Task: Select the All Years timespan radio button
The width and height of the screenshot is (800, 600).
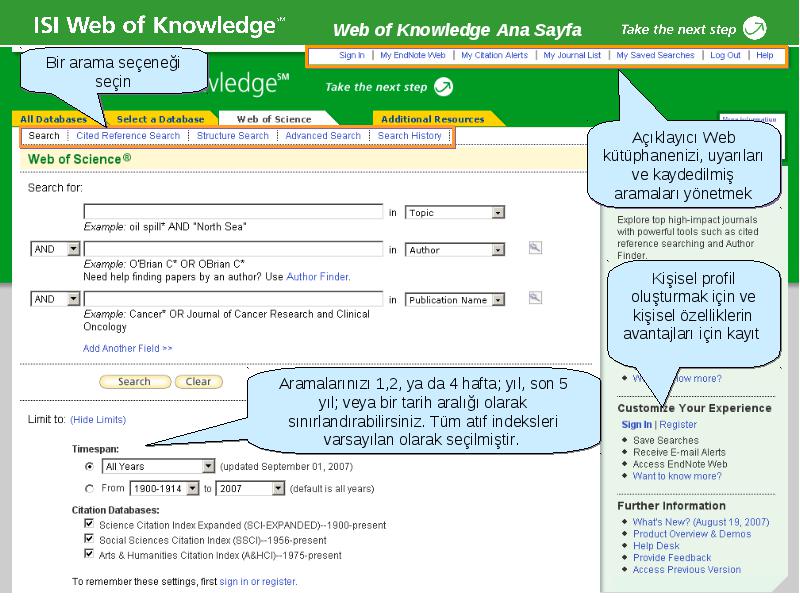Action: click(x=90, y=466)
